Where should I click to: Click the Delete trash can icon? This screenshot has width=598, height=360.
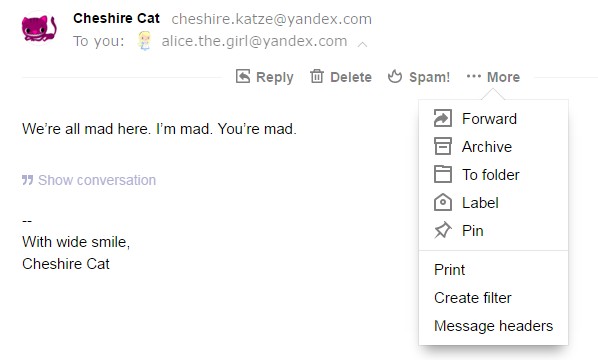click(x=317, y=76)
